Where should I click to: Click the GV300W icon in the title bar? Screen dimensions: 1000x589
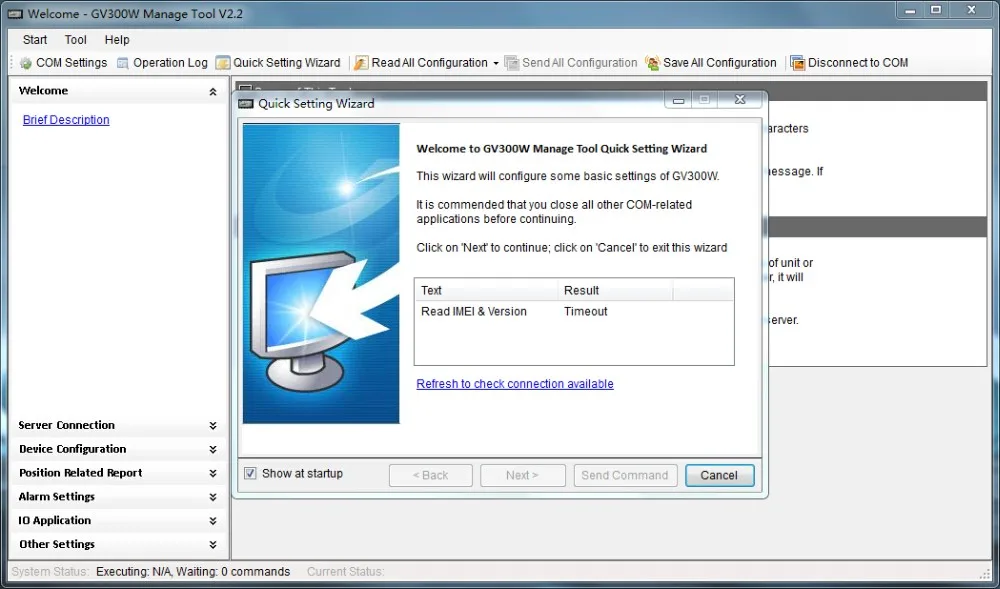[13, 13]
